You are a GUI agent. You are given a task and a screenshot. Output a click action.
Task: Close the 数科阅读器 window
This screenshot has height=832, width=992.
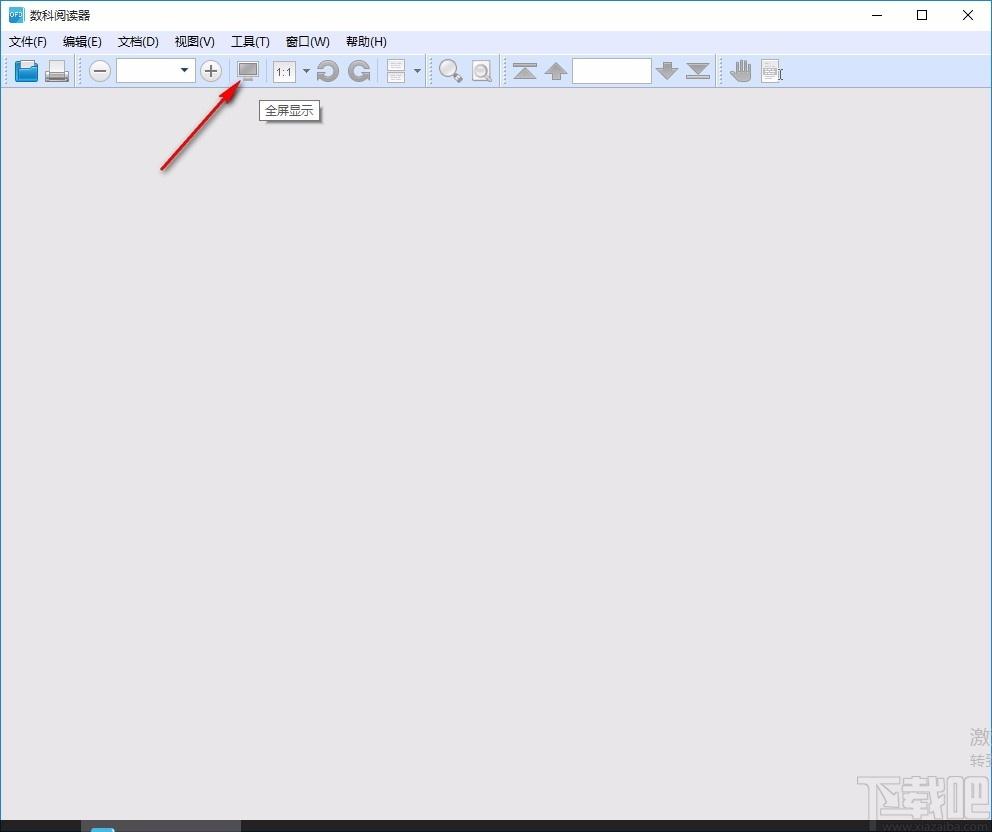[967, 15]
